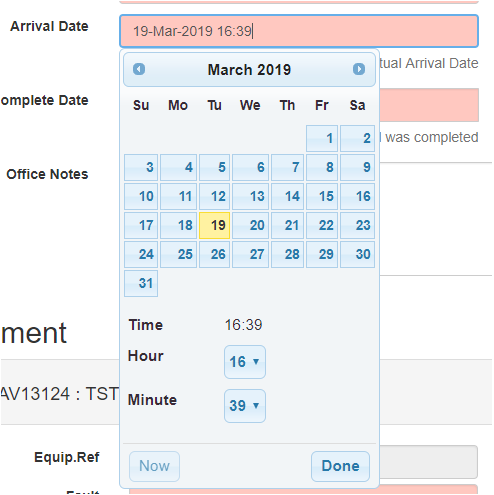Click the Complete Date input field
This screenshot has width=494, height=495.
[429, 105]
